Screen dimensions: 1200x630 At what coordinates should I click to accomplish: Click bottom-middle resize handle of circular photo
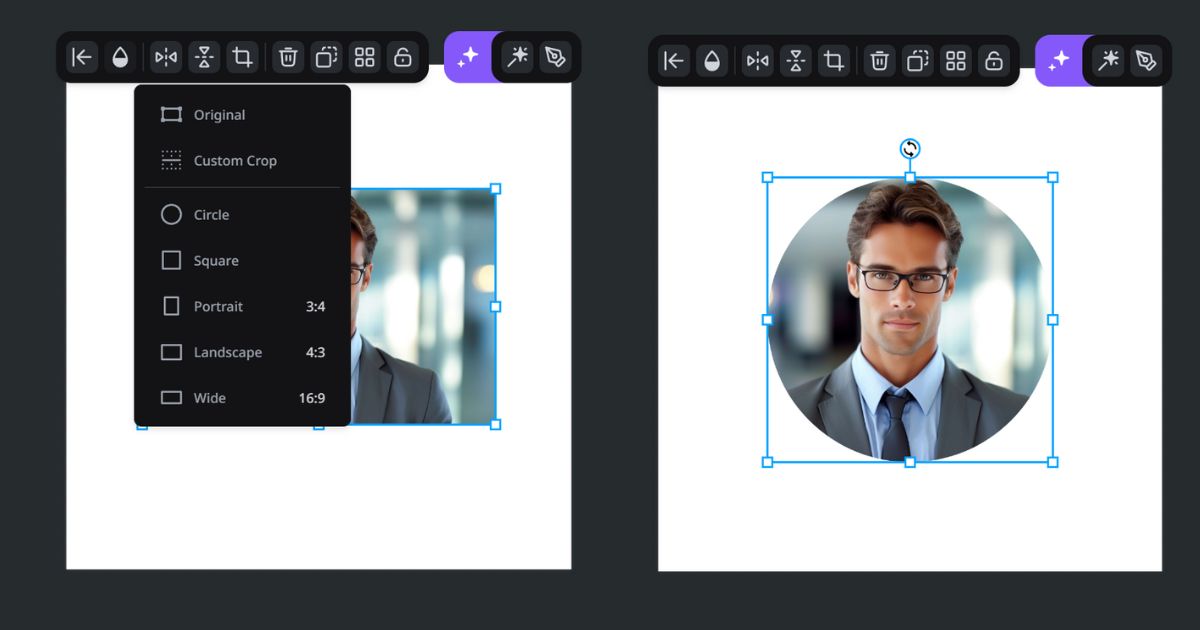tap(910, 462)
